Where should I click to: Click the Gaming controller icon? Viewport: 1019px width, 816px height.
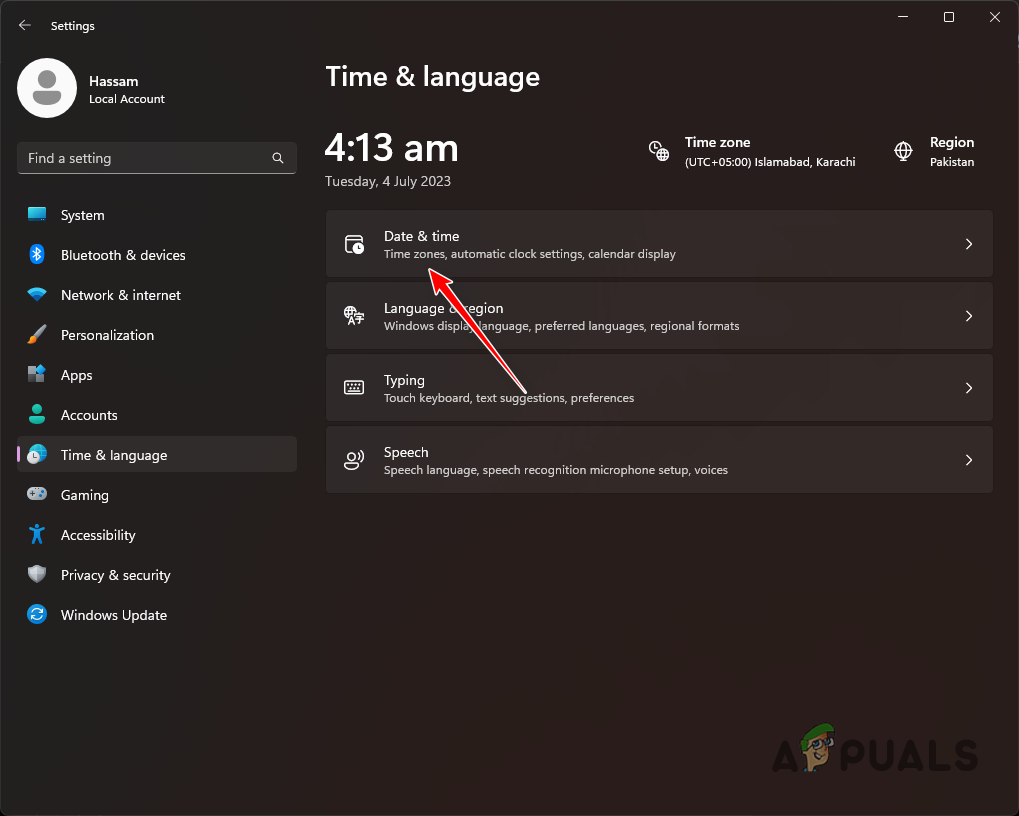click(36, 495)
